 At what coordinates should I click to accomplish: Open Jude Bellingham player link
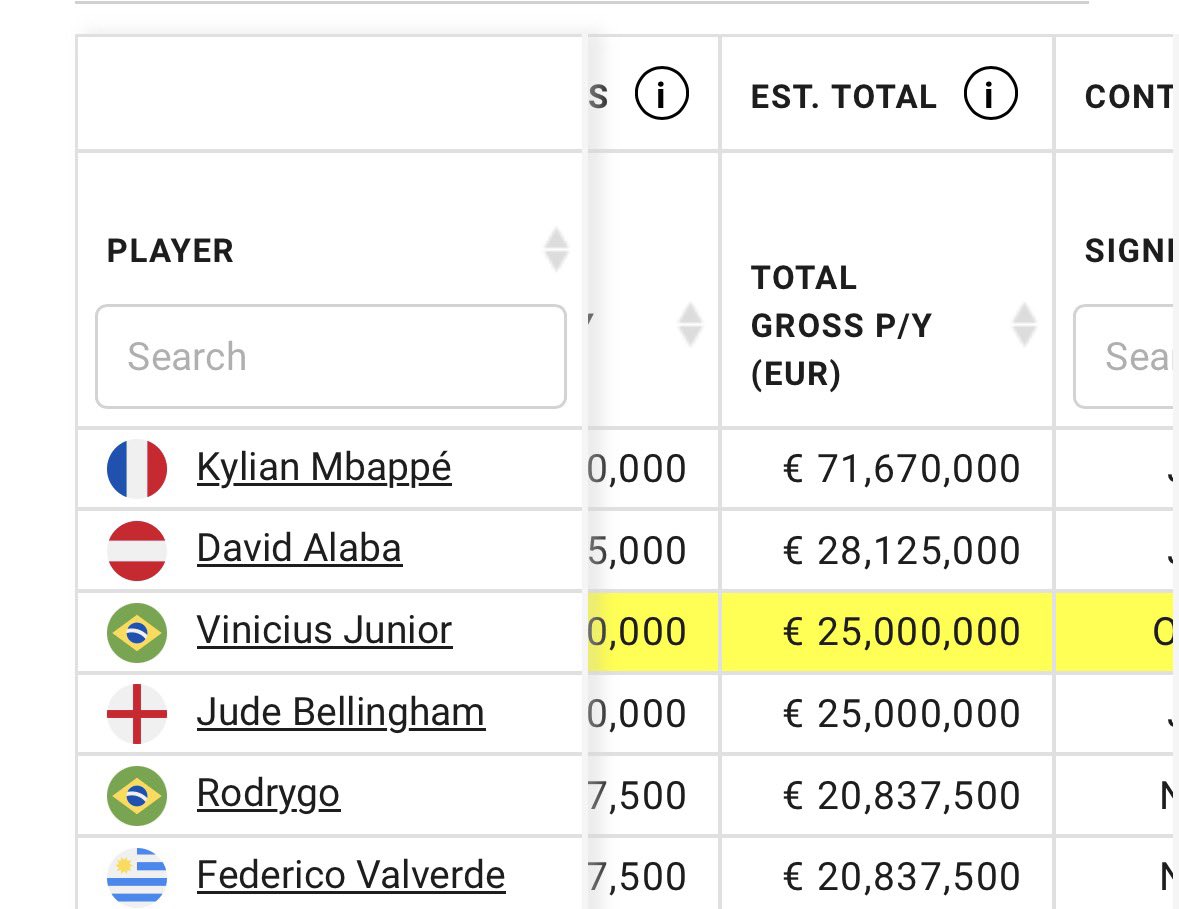click(341, 713)
